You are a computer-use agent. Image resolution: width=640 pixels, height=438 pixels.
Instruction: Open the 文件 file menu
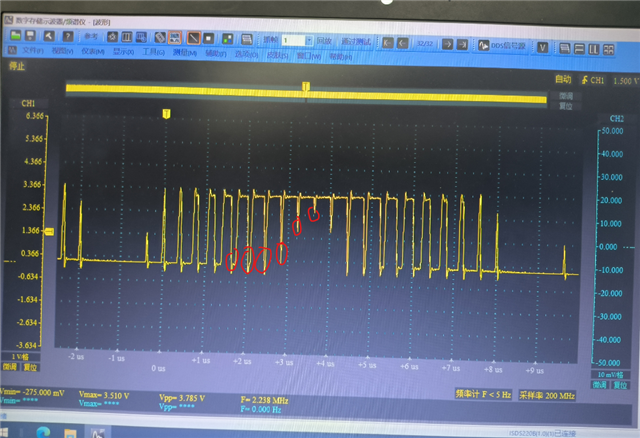pos(33,51)
